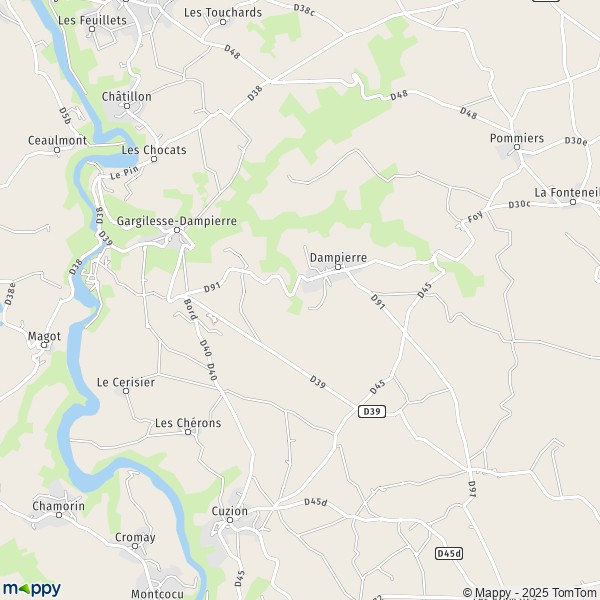Click the Cromay hamlet marker
Image resolution: width=600 pixels, height=600 pixels.
[135, 546]
